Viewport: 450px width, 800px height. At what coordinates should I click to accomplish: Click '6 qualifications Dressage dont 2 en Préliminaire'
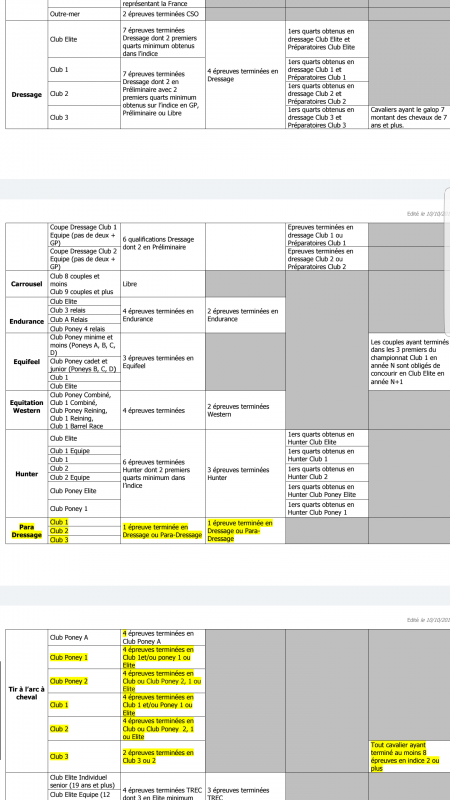tap(163, 243)
